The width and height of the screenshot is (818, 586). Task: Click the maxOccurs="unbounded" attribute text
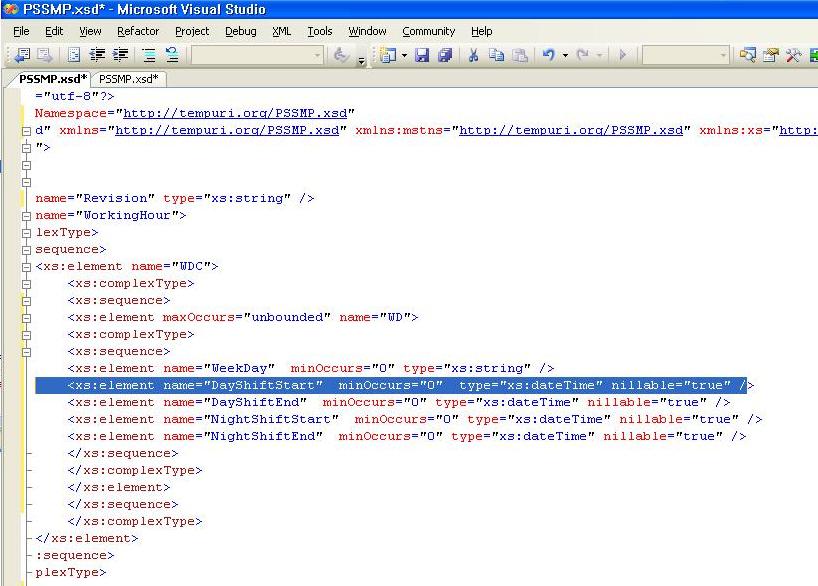[247, 317]
